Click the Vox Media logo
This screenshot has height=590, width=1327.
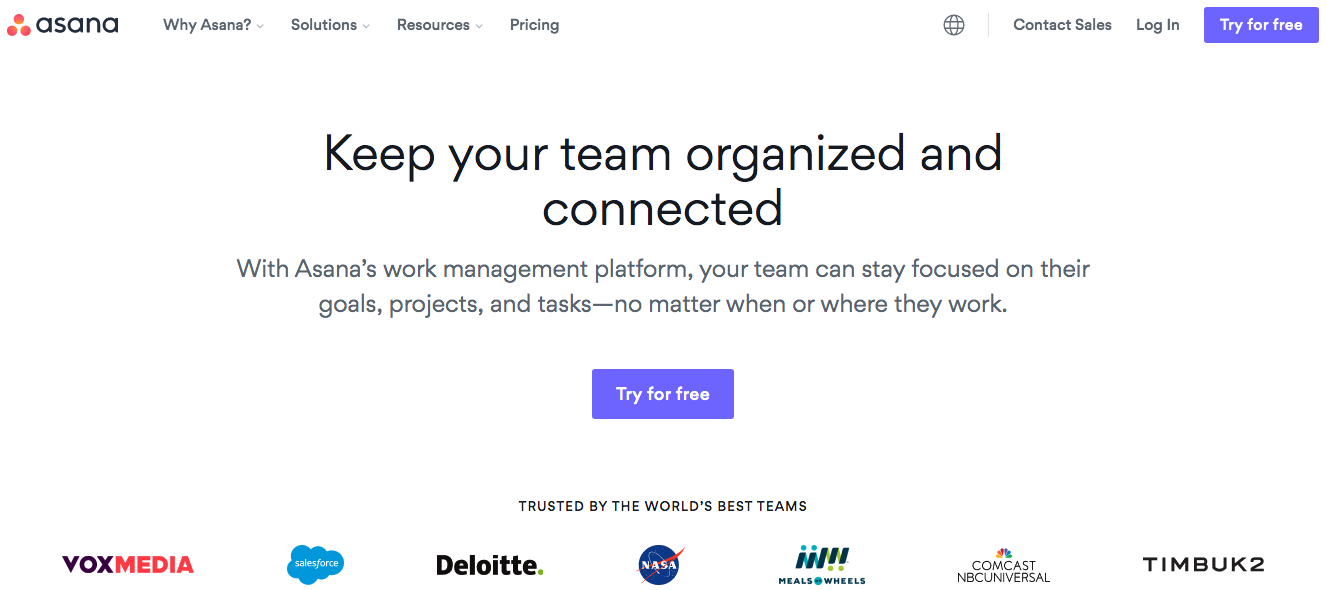tap(128, 565)
